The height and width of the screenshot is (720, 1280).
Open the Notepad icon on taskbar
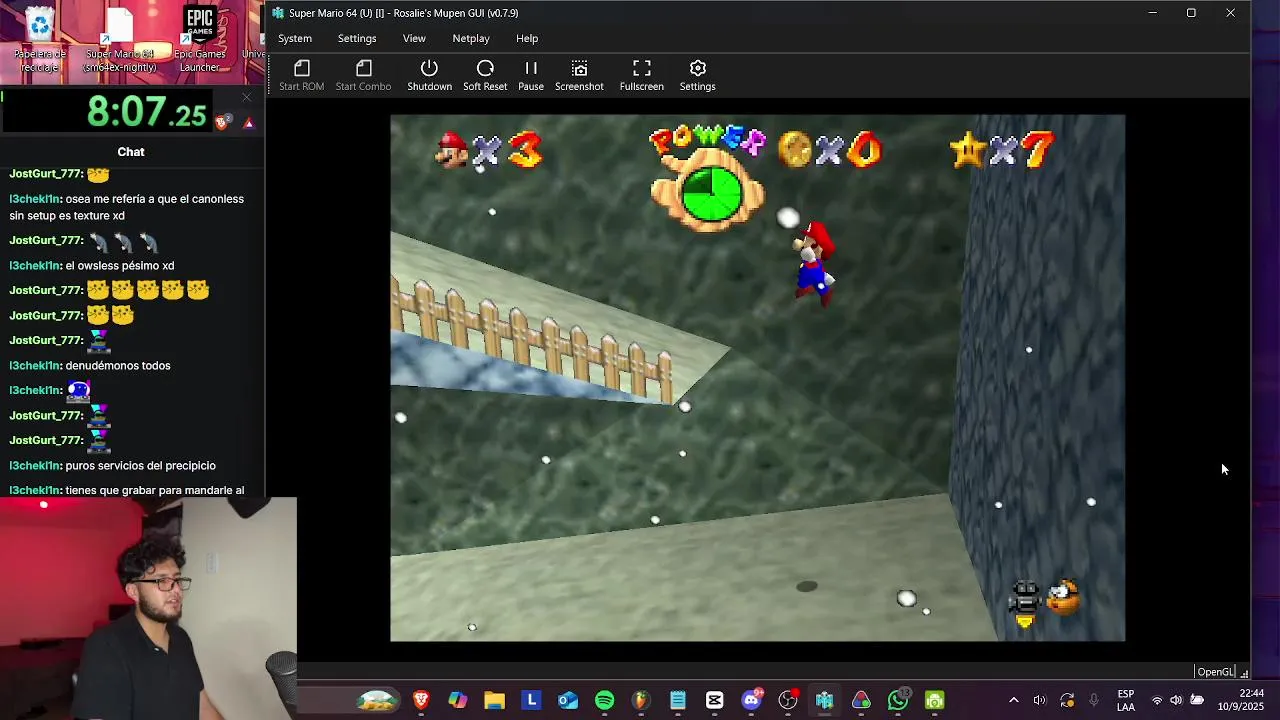[678, 700]
